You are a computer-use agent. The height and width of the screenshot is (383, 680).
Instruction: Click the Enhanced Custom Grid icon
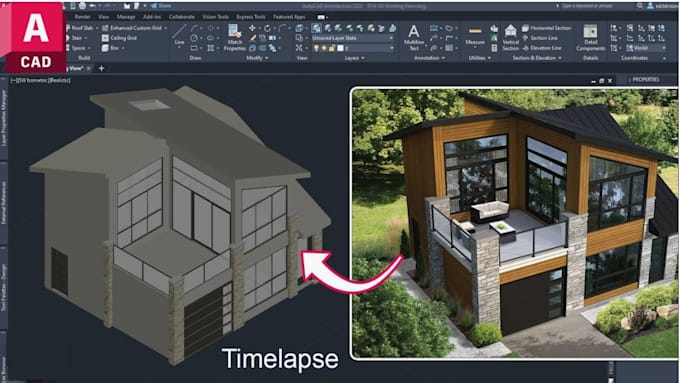click(x=105, y=28)
